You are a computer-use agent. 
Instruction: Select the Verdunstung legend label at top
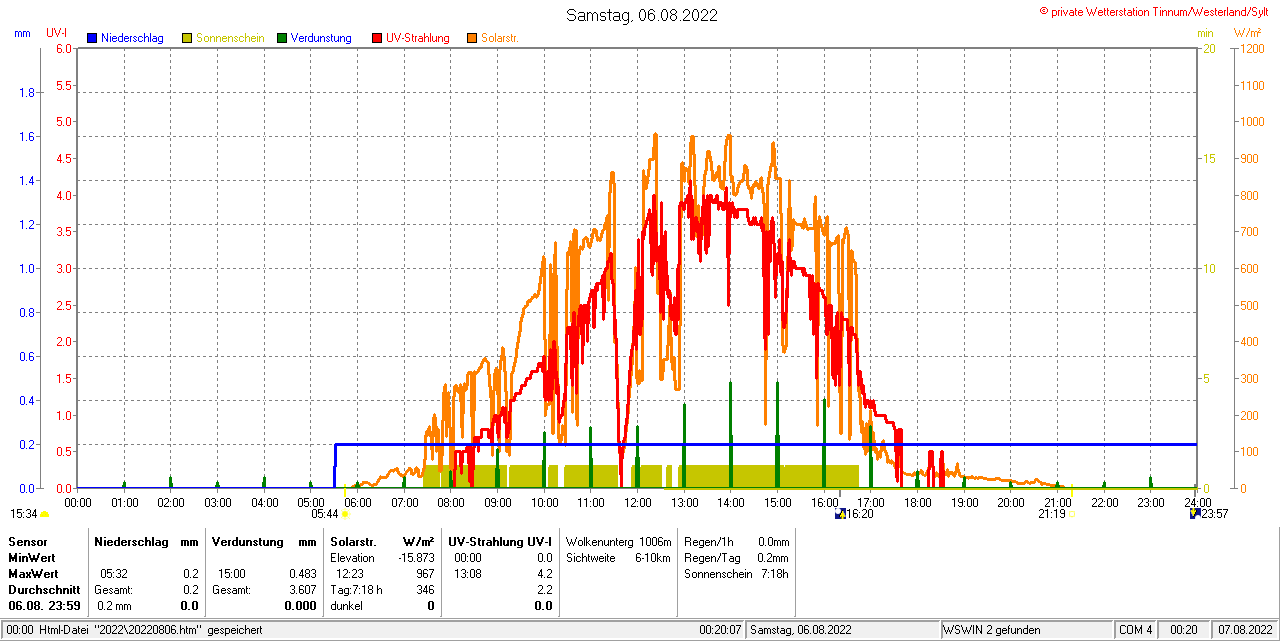[x=321, y=38]
